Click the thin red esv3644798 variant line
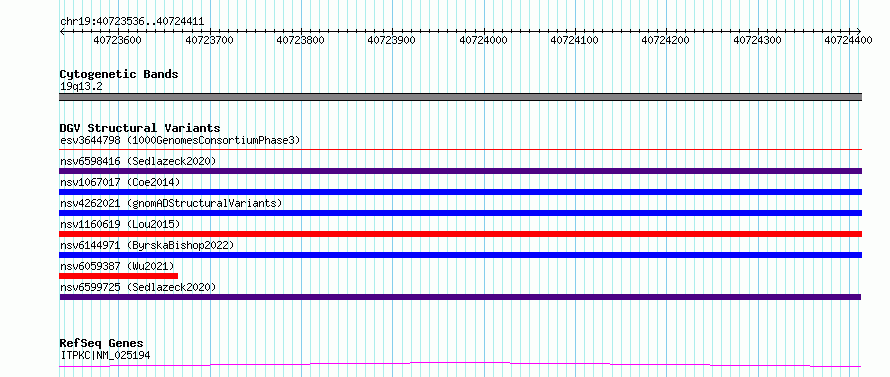The image size is (890, 377). pyautogui.click(x=460, y=149)
